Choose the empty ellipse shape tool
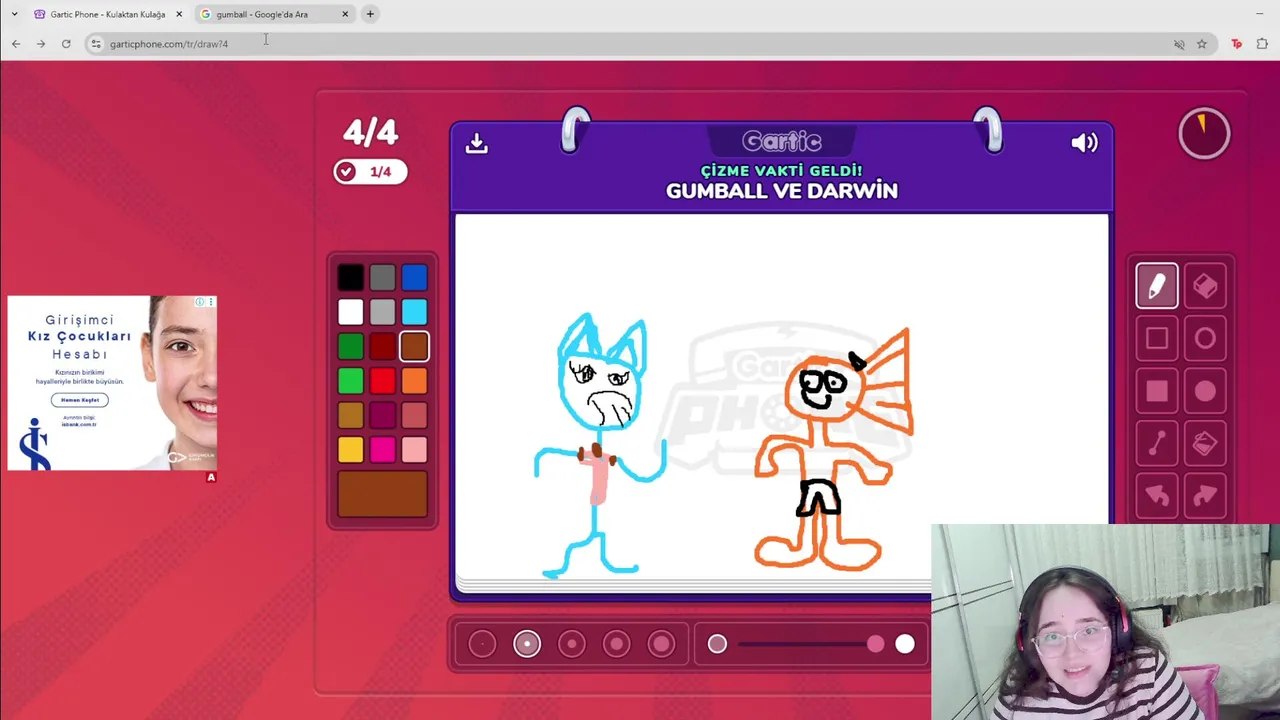This screenshot has height=720, width=1280. coord(1205,339)
